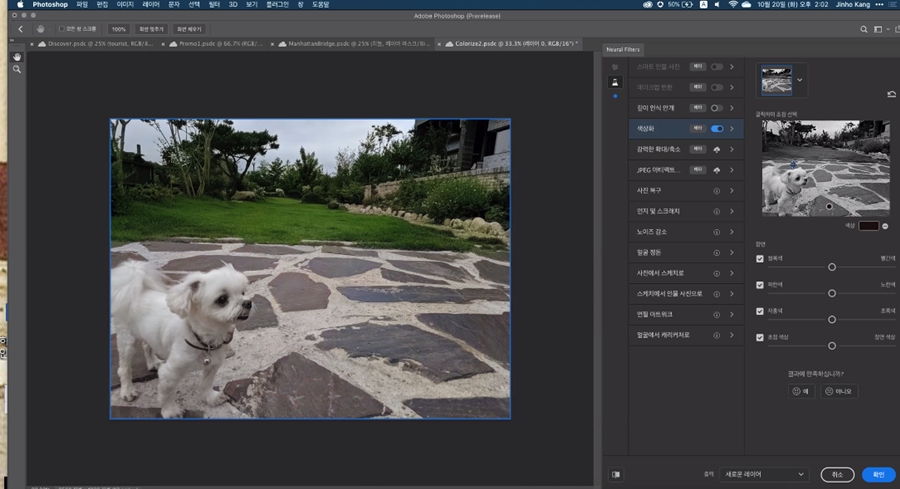Open the Wi-Fi status menu
900x489 pixels.
(x=732, y=5)
